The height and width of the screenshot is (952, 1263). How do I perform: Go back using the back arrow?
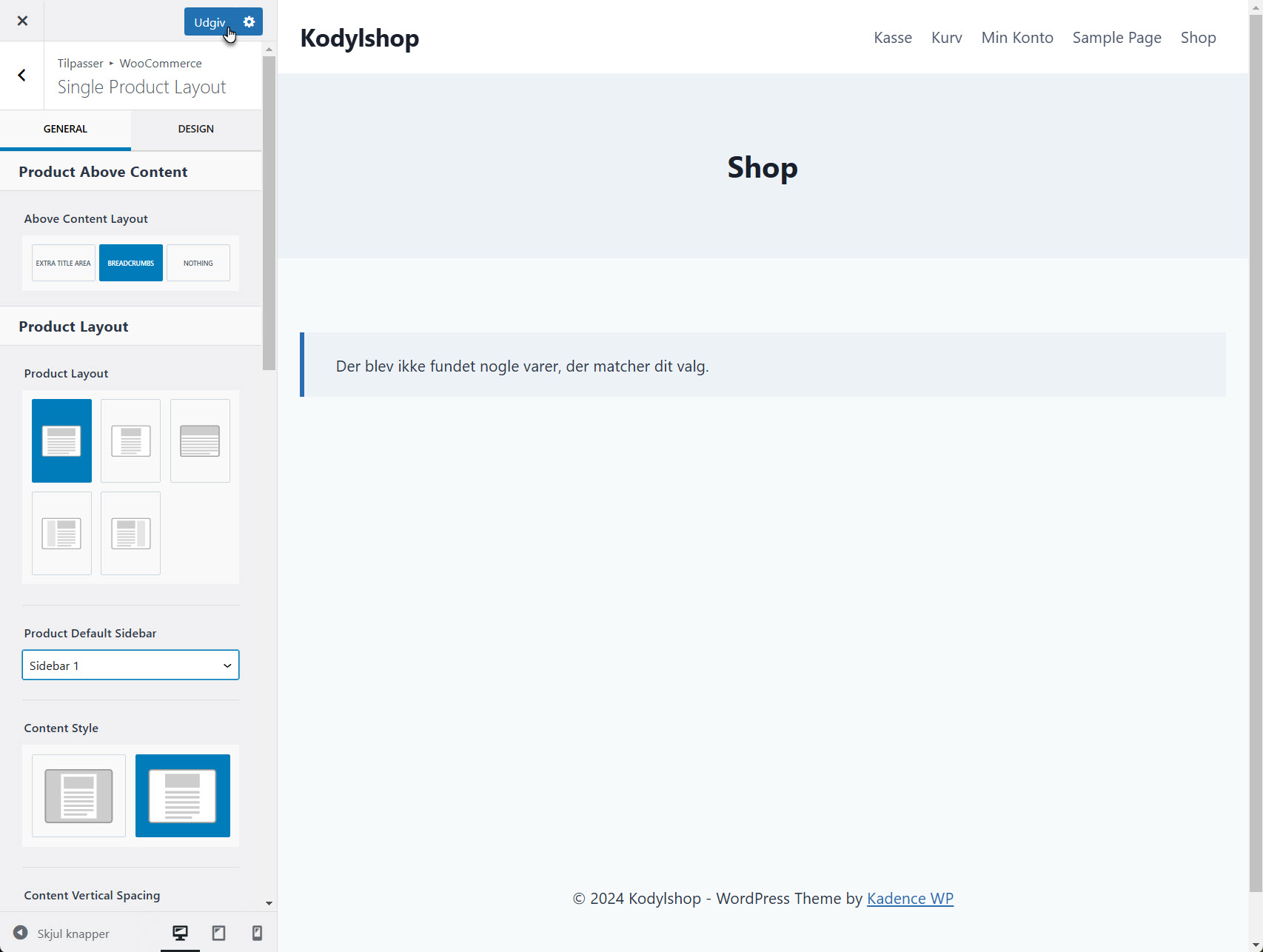click(21, 76)
